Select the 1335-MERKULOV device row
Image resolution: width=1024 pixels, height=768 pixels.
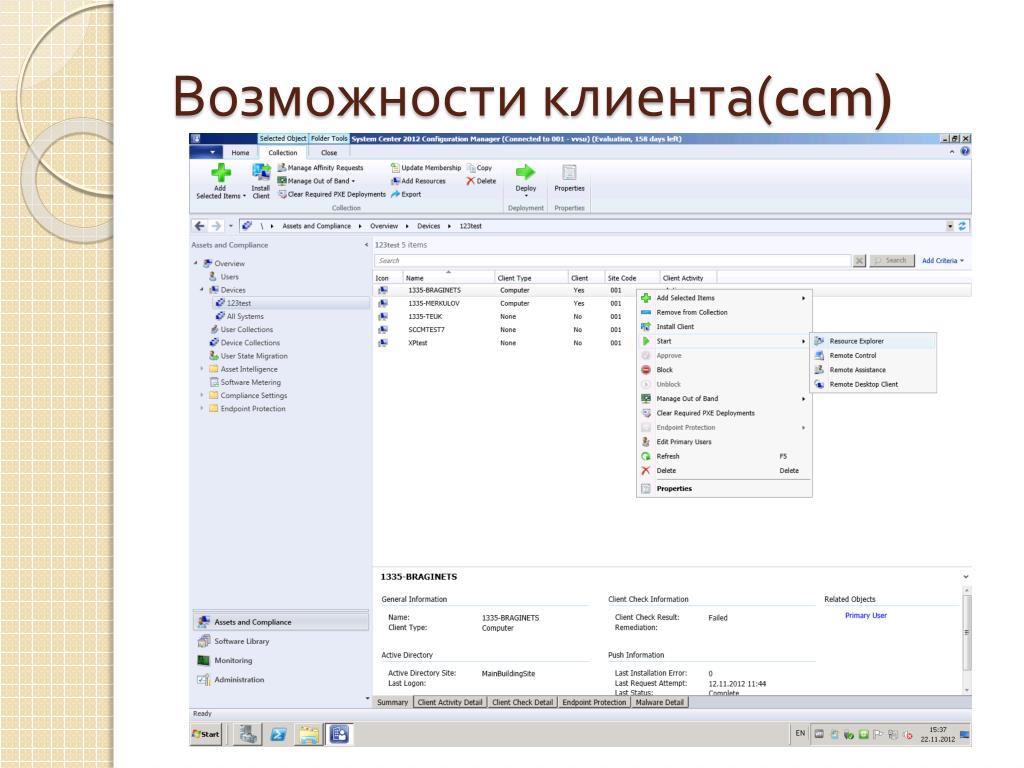[672, 303]
